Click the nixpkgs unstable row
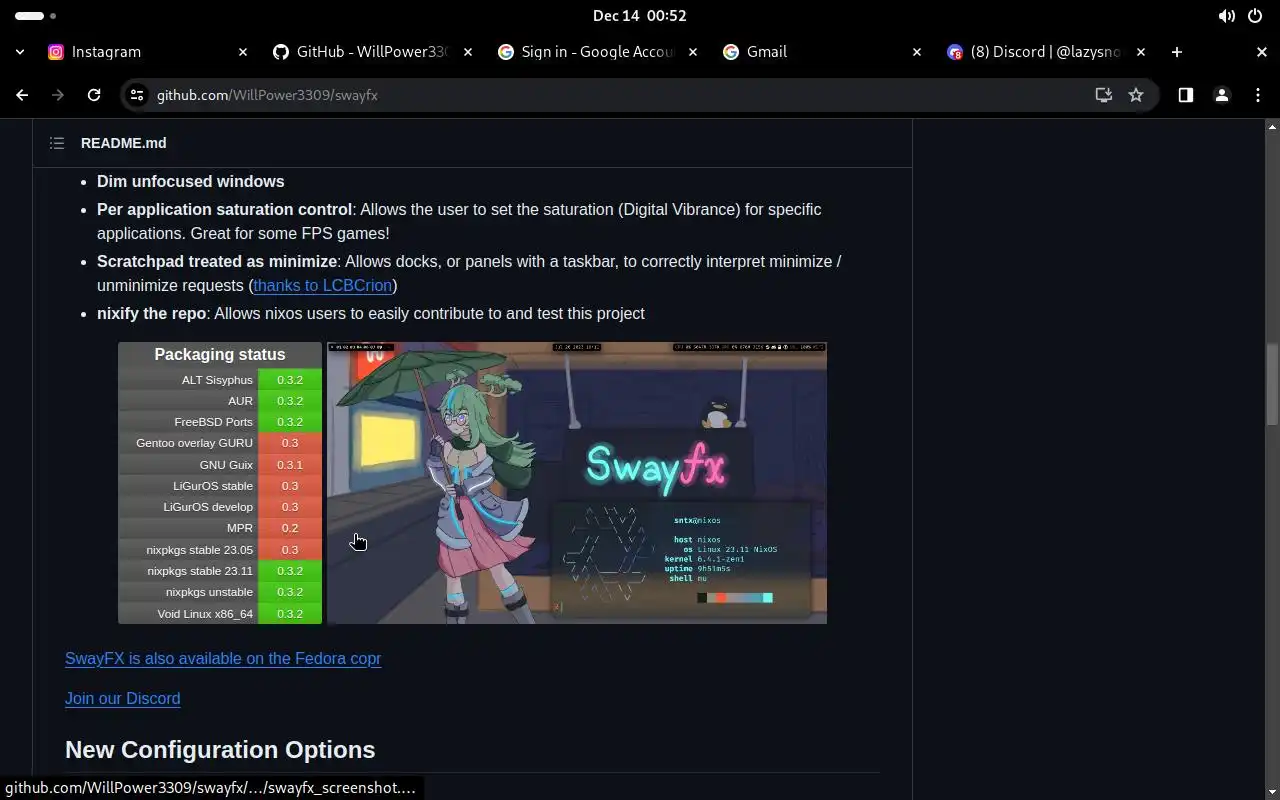1280x800 pixels. click(x=220, y=592)
